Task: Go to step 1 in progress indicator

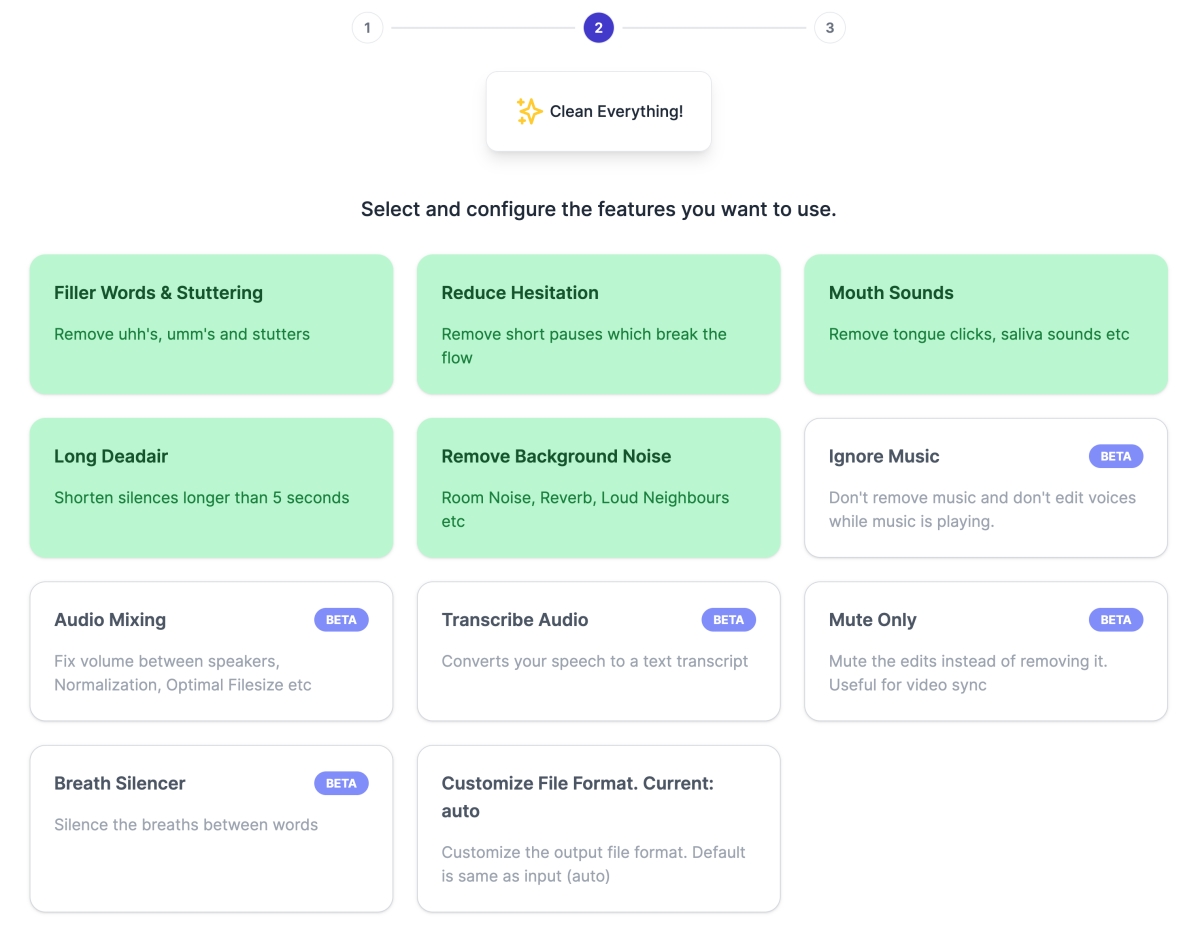Action: pos(367,28)
